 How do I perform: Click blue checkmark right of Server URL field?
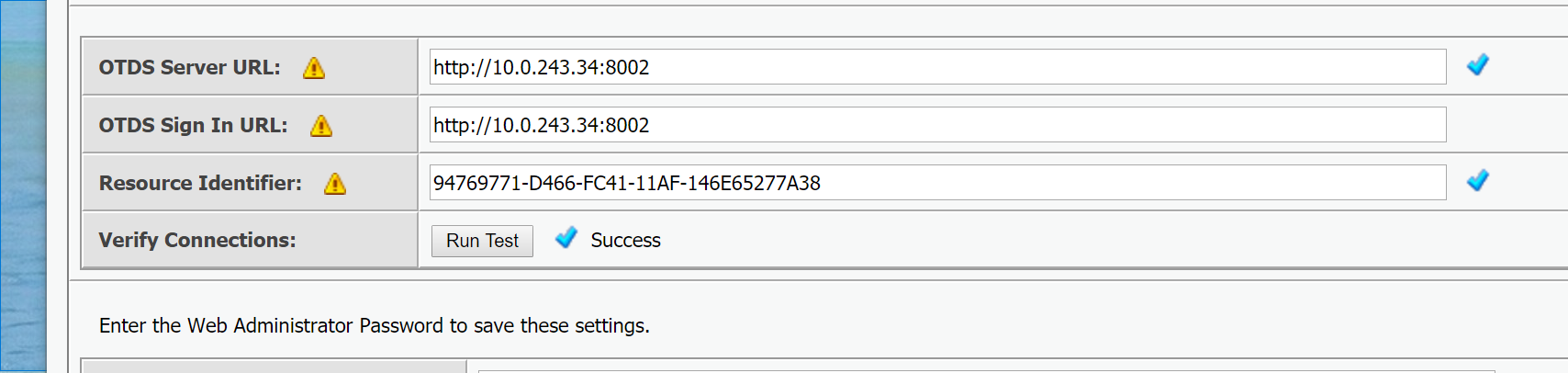click(x=1478, y=65)
